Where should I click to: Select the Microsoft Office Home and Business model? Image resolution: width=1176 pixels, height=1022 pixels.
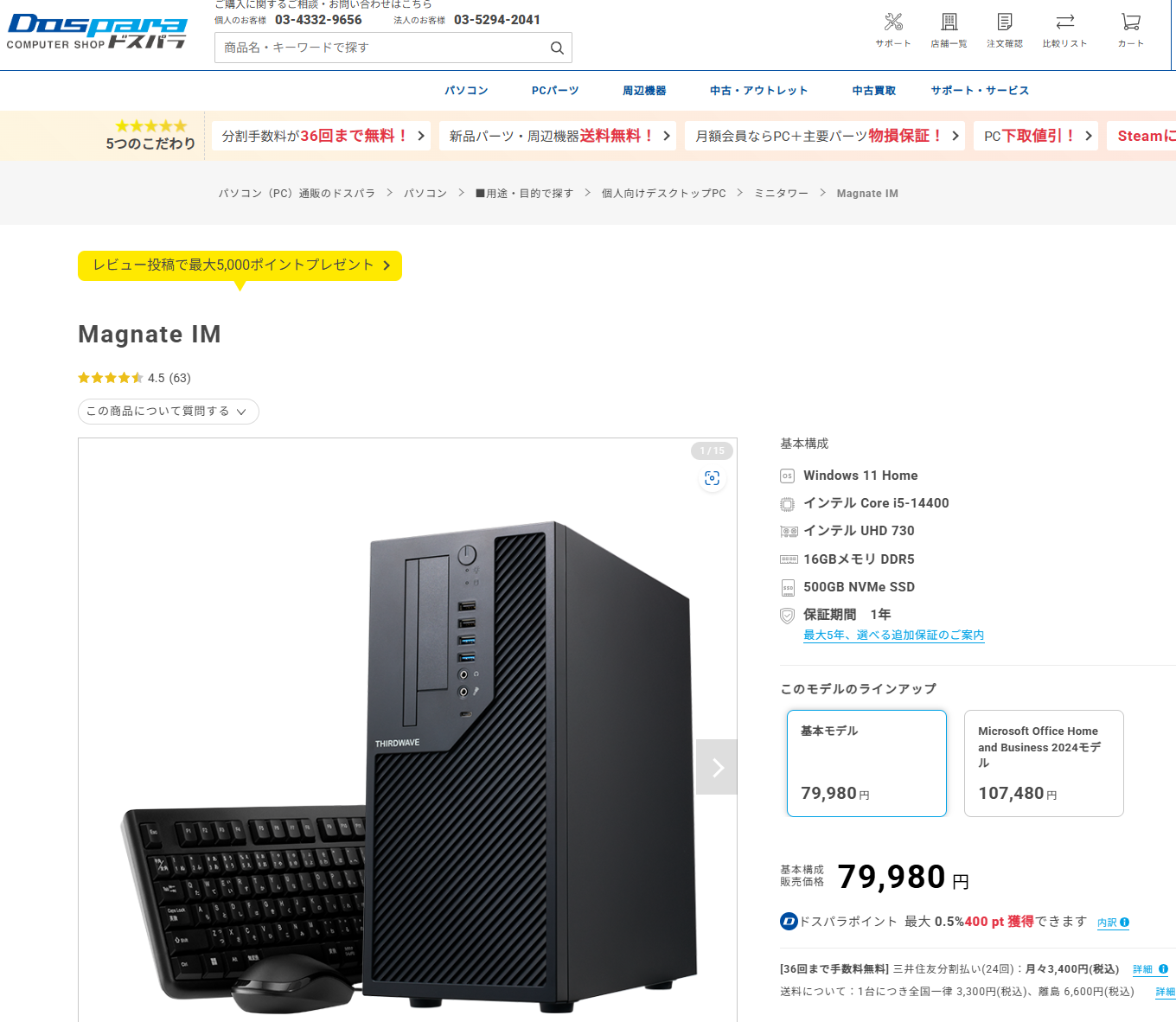(1044, 763)
